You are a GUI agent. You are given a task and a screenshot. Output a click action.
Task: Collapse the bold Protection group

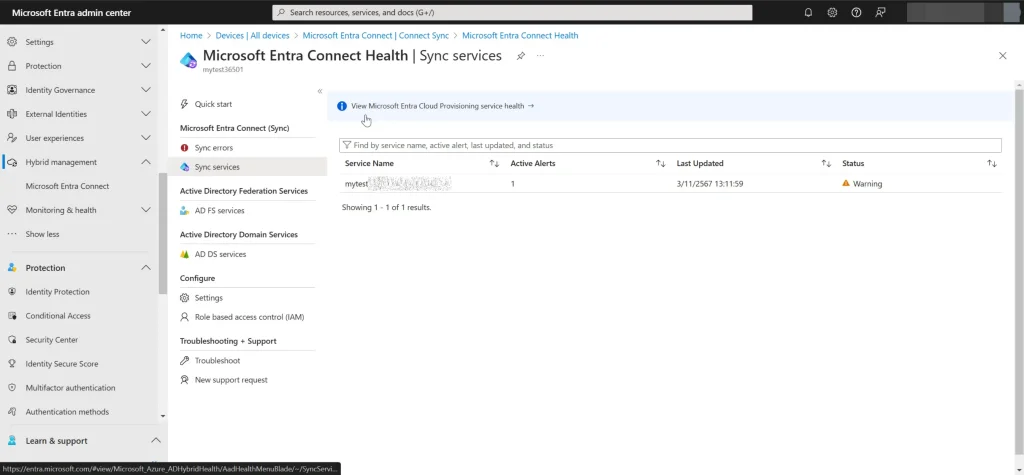146,268
